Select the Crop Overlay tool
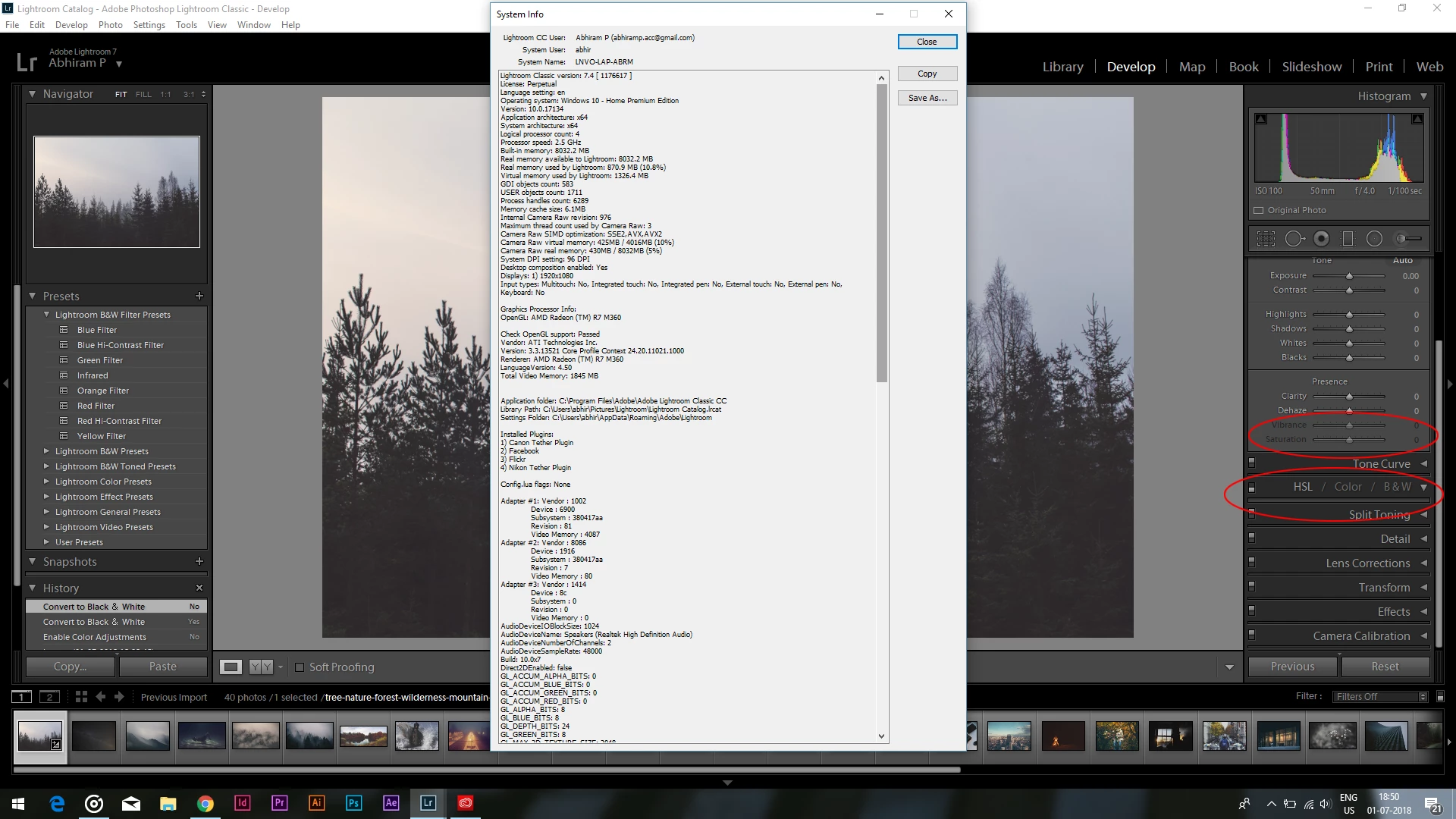This screenshot has height=819, width=1456. (x=1266, y=239)
